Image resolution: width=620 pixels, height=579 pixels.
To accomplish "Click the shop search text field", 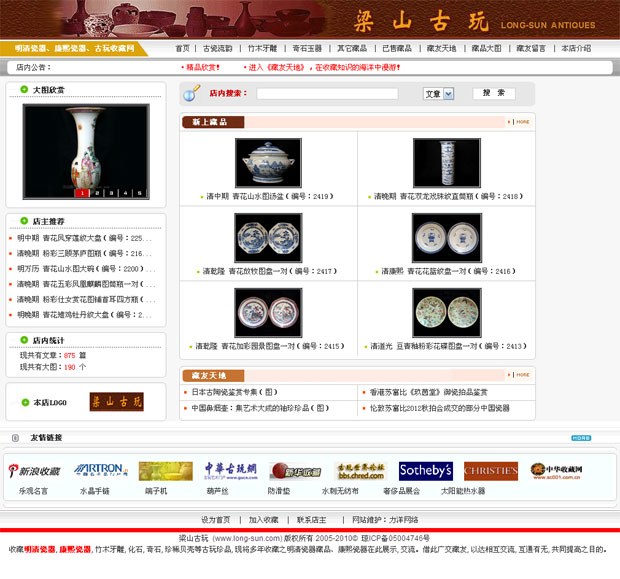I will 327,94.
